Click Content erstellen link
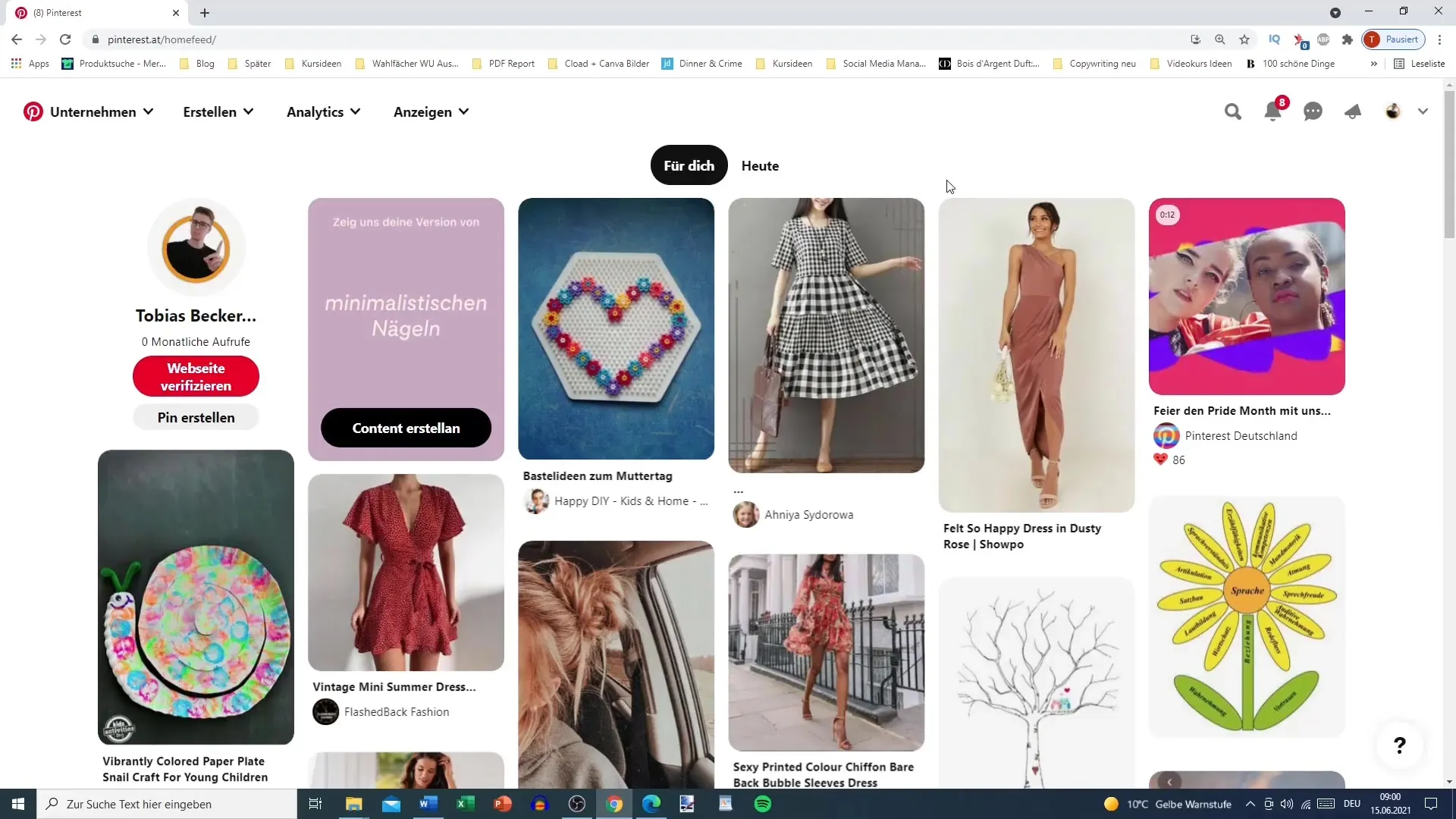1456x819 pixels. click(407, 428)
